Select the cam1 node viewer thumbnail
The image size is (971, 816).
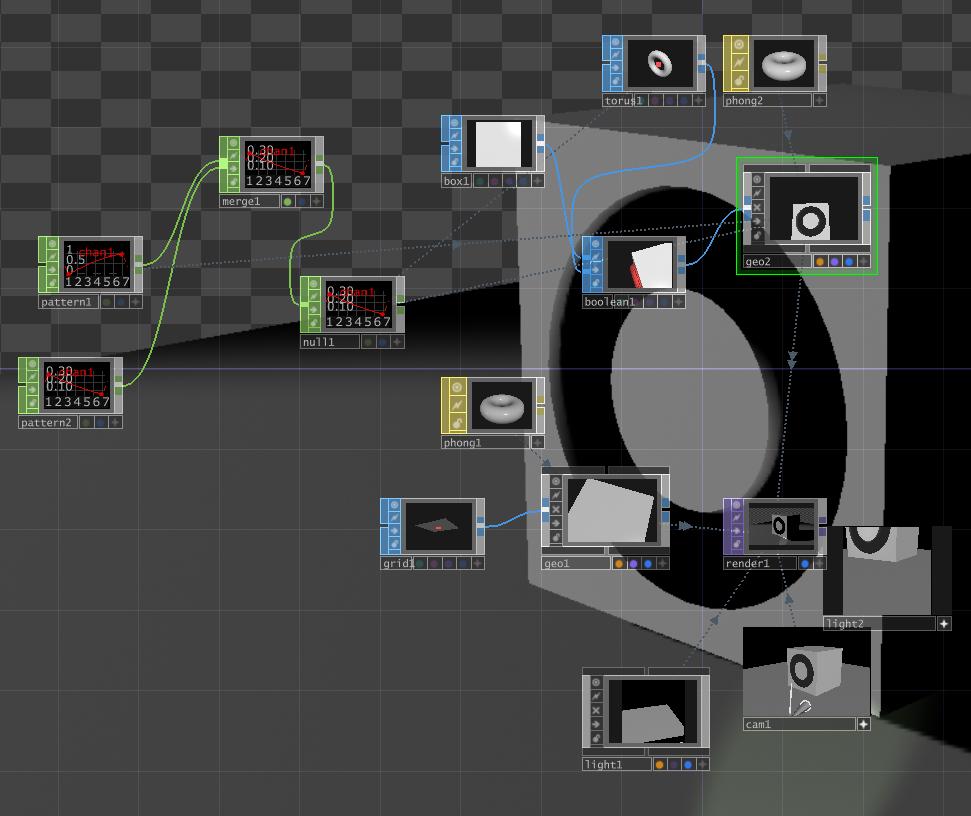point(806,672)
